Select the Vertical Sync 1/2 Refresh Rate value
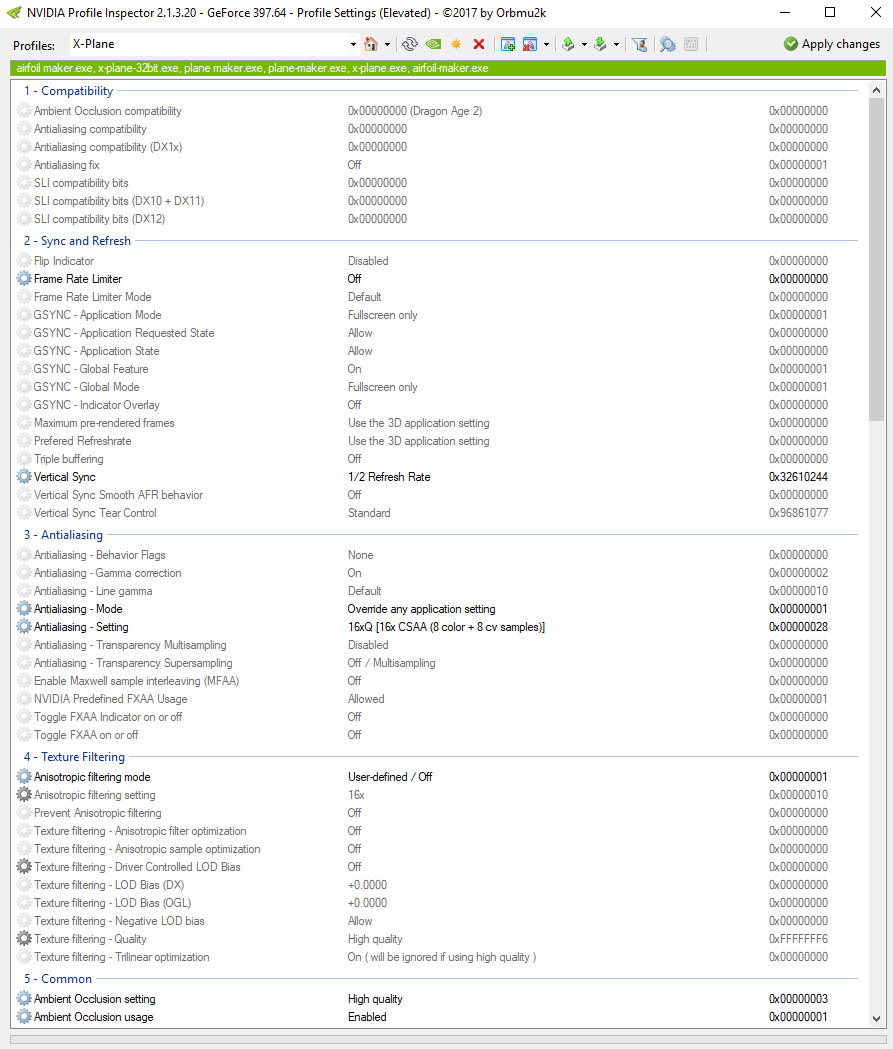The height and width of the screenshot is (1049, 893). click(389, 477)
